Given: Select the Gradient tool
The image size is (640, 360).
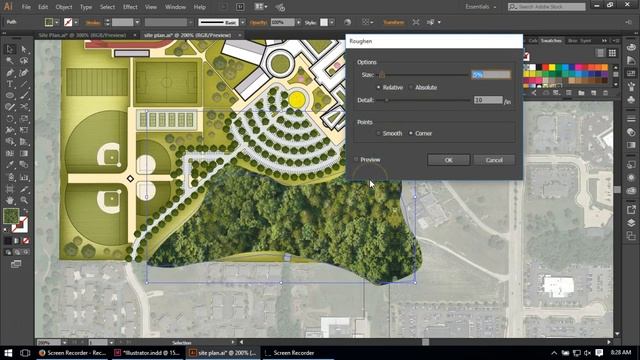Looking at the screenshot, I should (24, 153).
